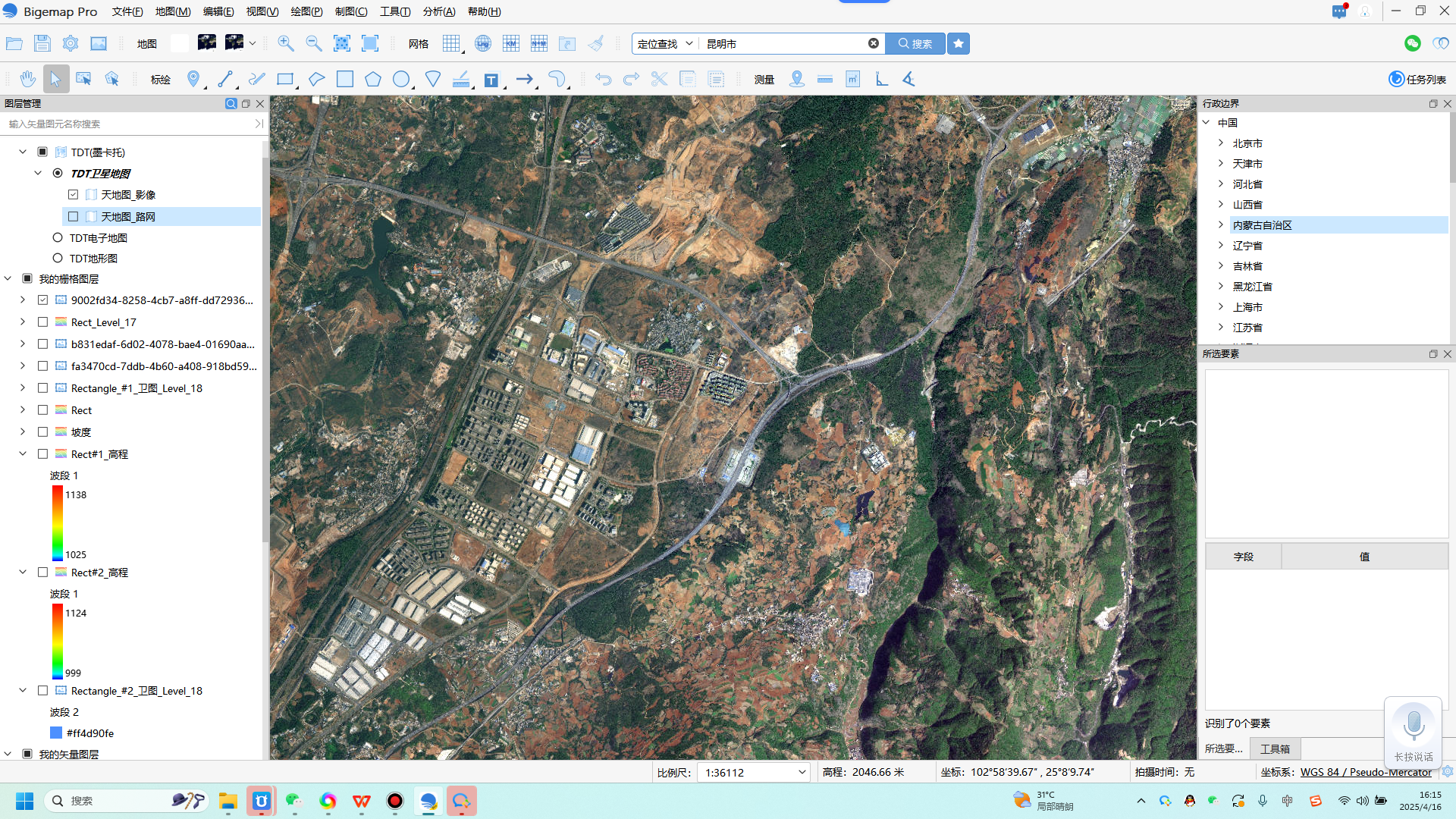1456x819 pixels.
Task: Select the text label tool
Action: pyautogui.click(x=491, y=80)
